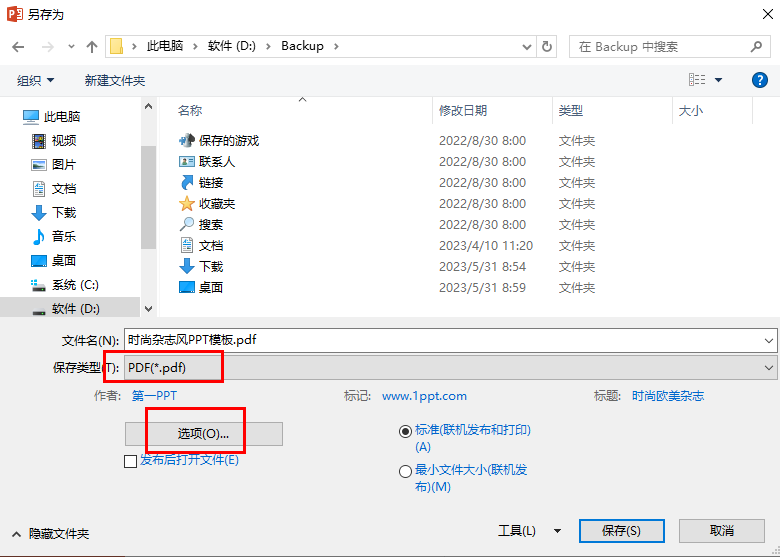Select 此电脑 in navigation pane
The width and height of the screenshot is (780, 557).
[x=51, y=117]
